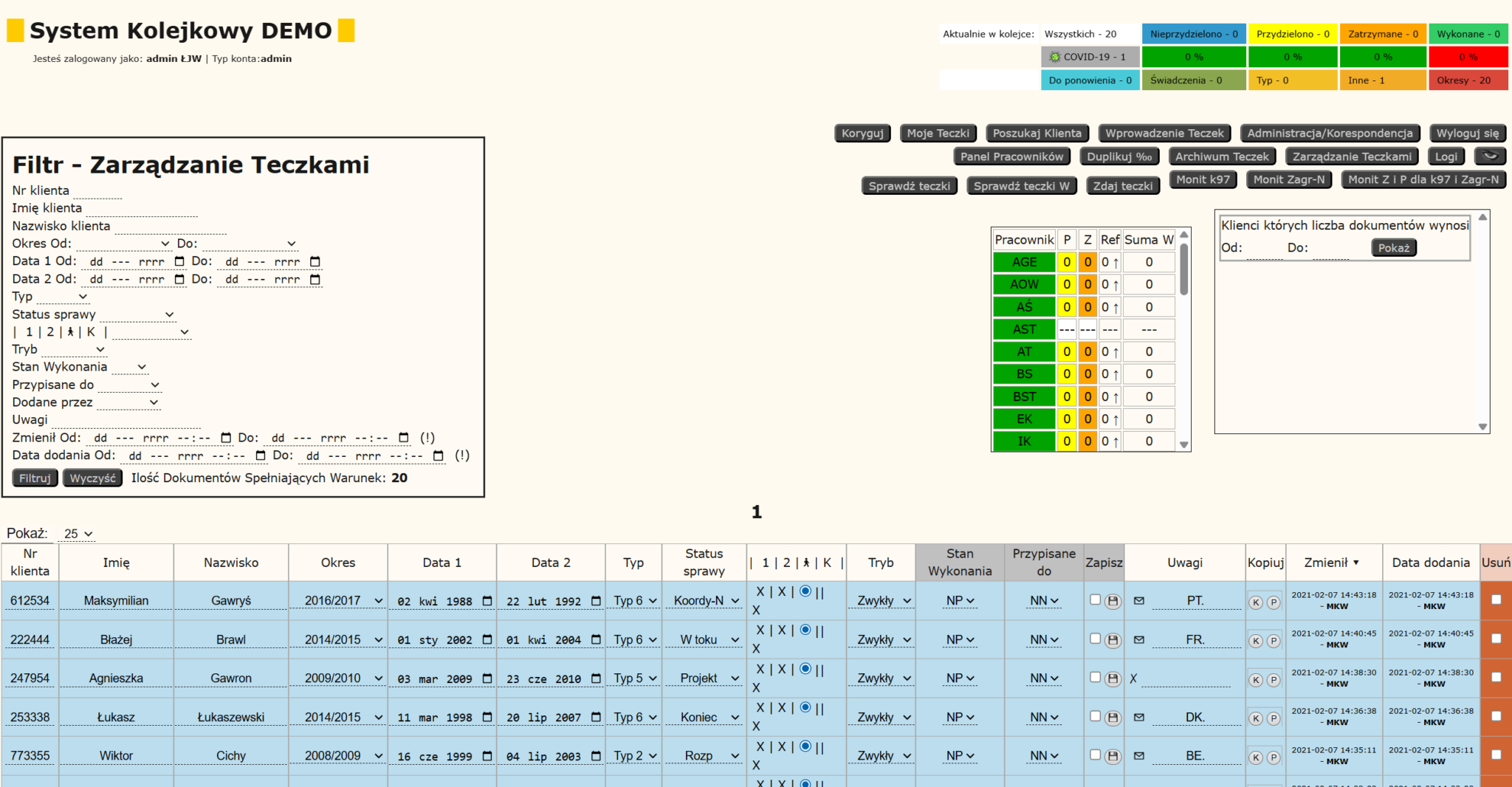This screenshot has height=787, width=1512.
Task: Open the Archiwum Teczek menu
Action: (x=1222, y=157)
